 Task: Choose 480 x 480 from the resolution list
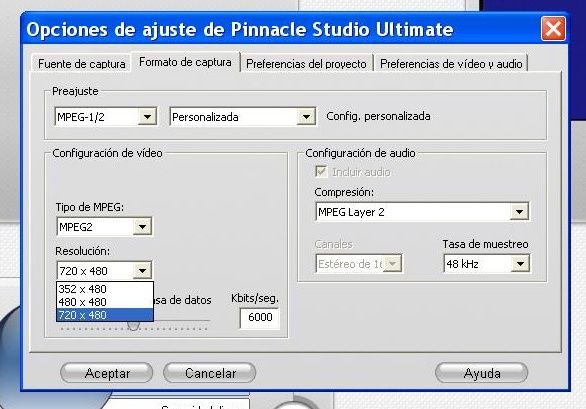click(x=105, y=302)
